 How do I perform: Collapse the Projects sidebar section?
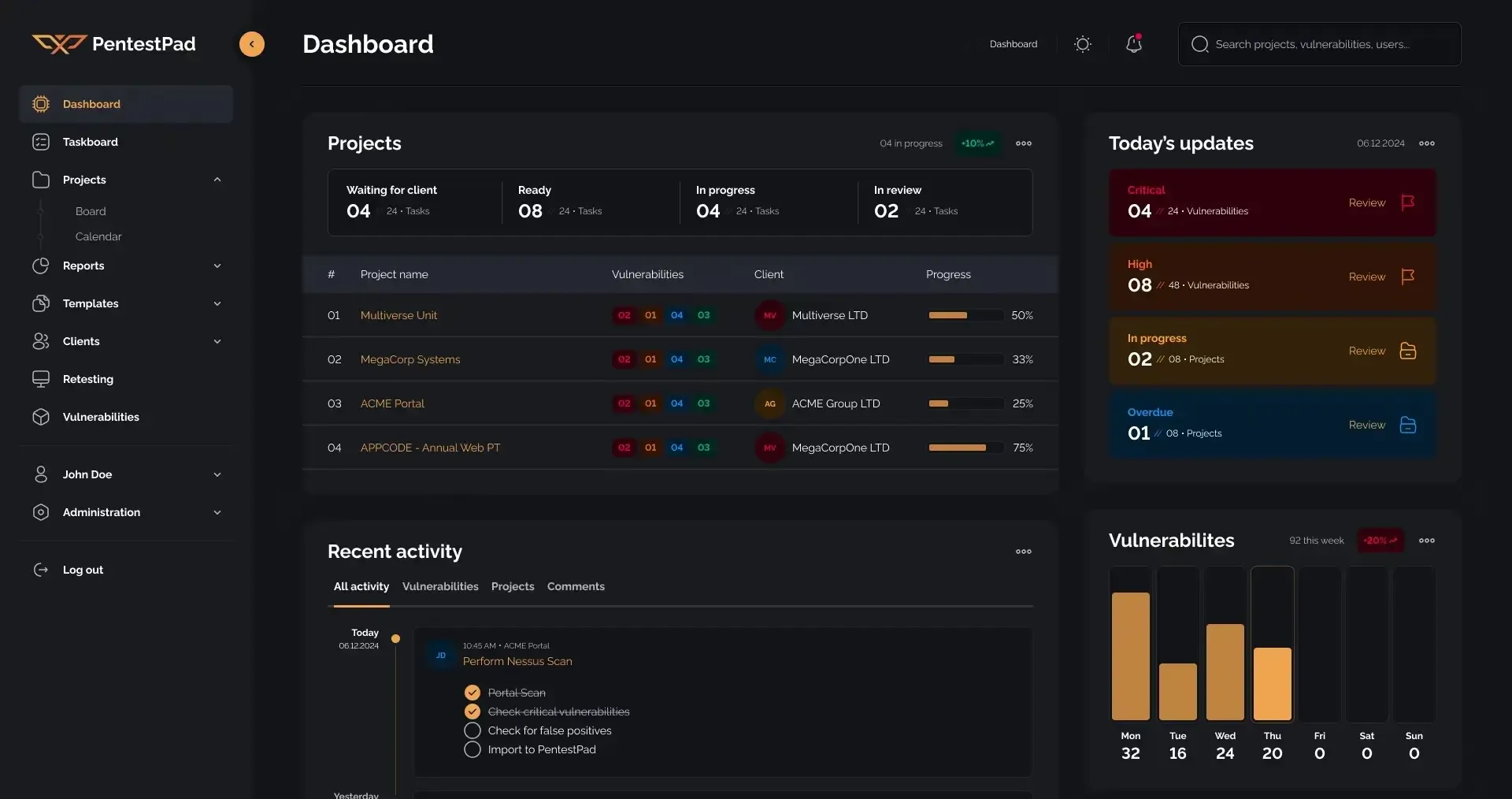[x=217, y=180]
